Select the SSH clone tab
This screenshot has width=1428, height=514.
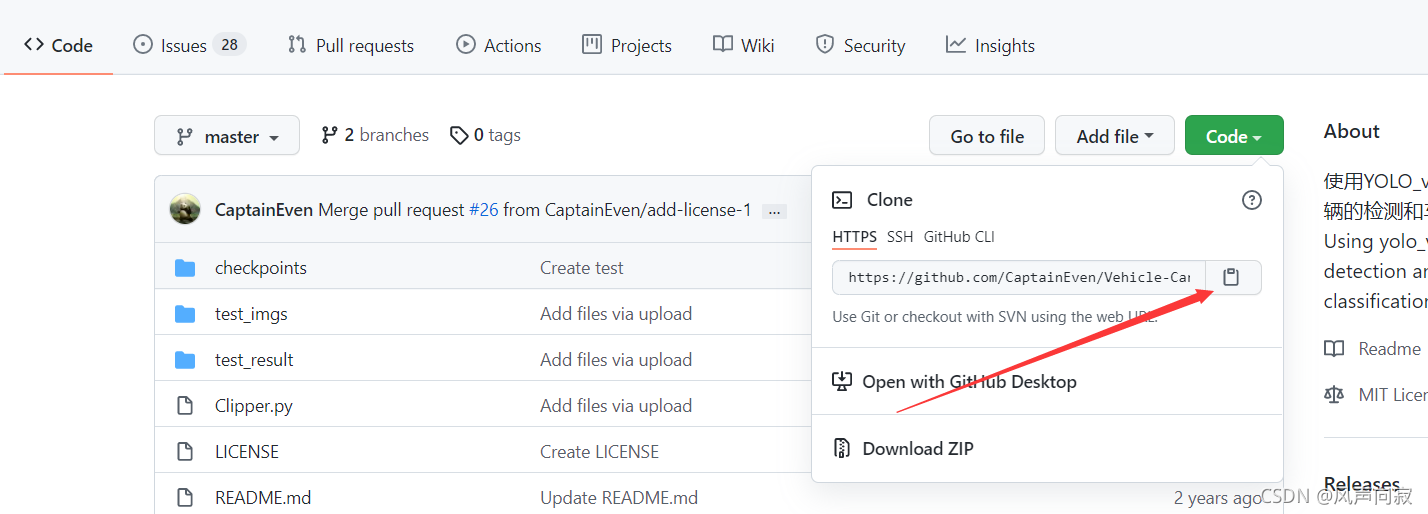[x=900, y=237]
